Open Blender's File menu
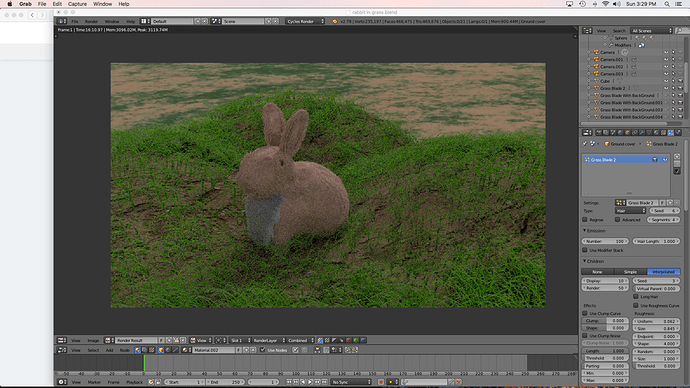The image size is (690, 388). (75, 21)
